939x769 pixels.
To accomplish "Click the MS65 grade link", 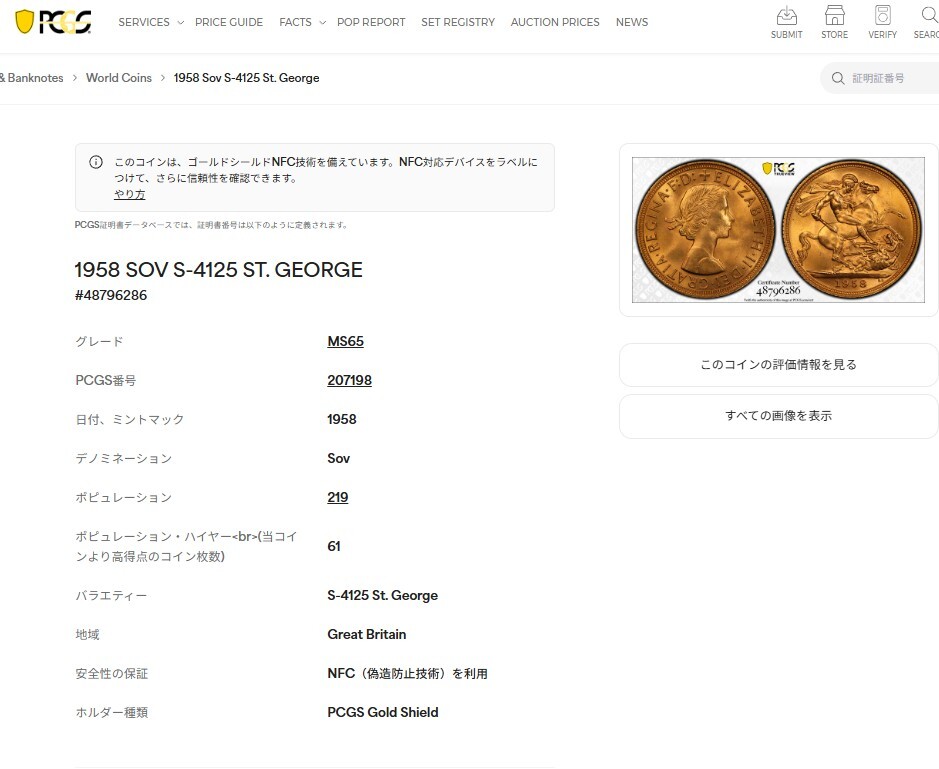I will [x=345, y=341].
